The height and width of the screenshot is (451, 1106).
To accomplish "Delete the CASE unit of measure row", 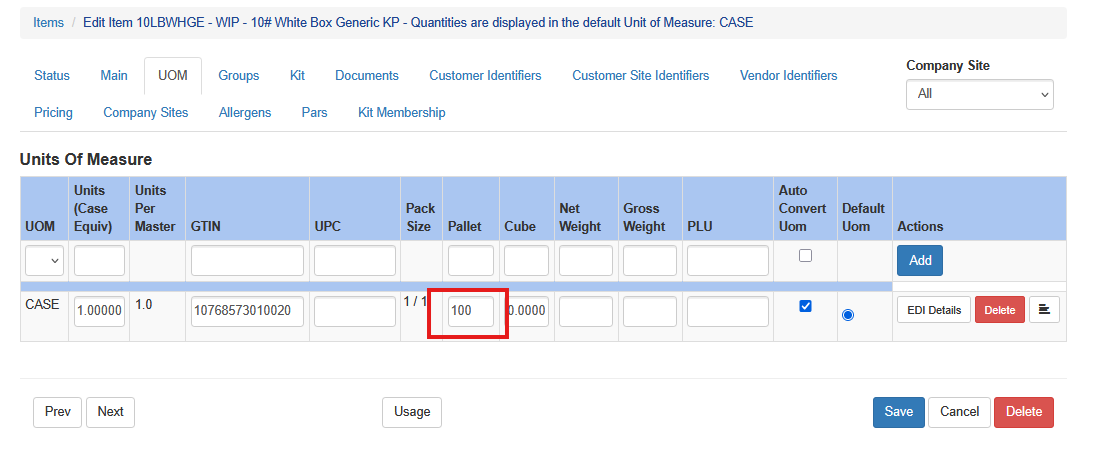I will [x=999, y=310].
